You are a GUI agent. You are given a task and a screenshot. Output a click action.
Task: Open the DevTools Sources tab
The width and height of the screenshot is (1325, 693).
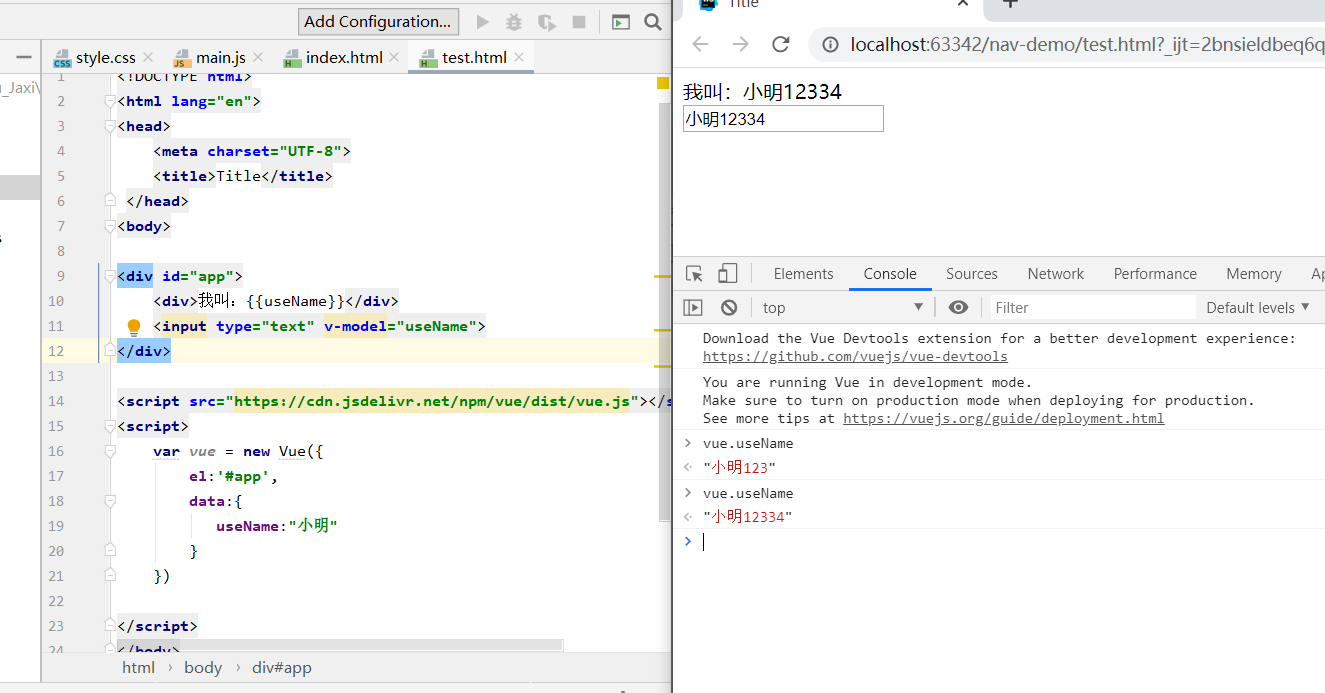(972, 274)
